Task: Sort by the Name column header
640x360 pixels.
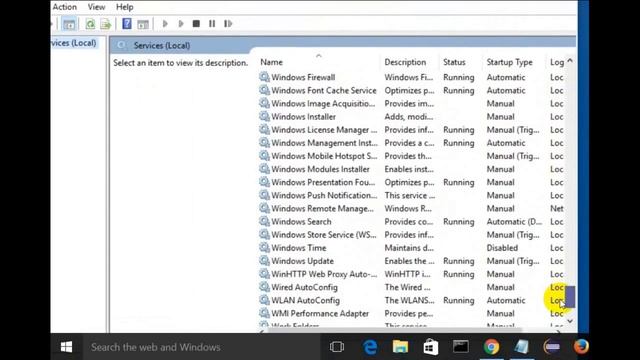Action: [x=271, y=62]
